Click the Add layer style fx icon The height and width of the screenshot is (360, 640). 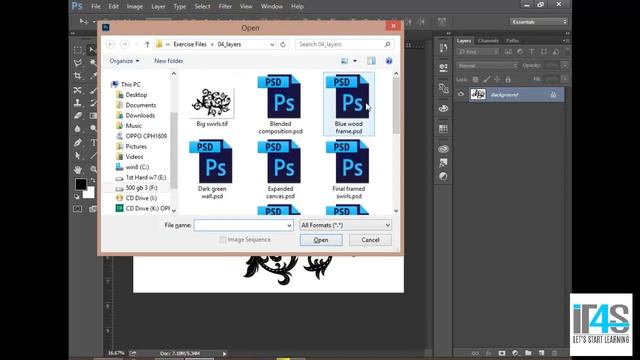point(489,353)
